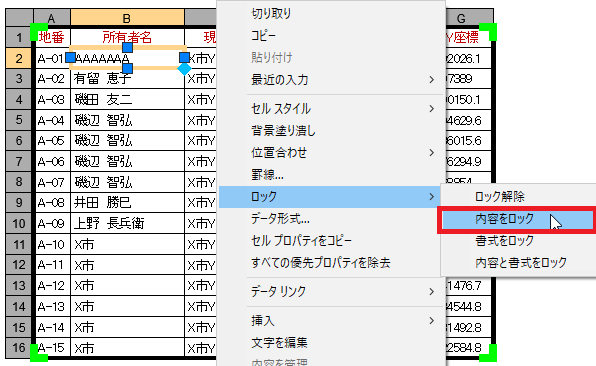
Task: Click cell A-15
Action: 52,347
